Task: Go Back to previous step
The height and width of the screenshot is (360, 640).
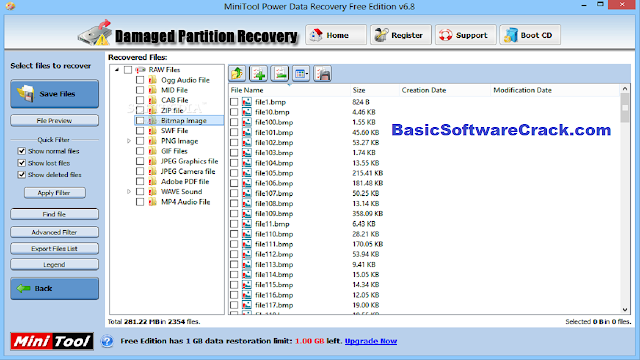Action: pyautogui.click(x=54, y=289)
